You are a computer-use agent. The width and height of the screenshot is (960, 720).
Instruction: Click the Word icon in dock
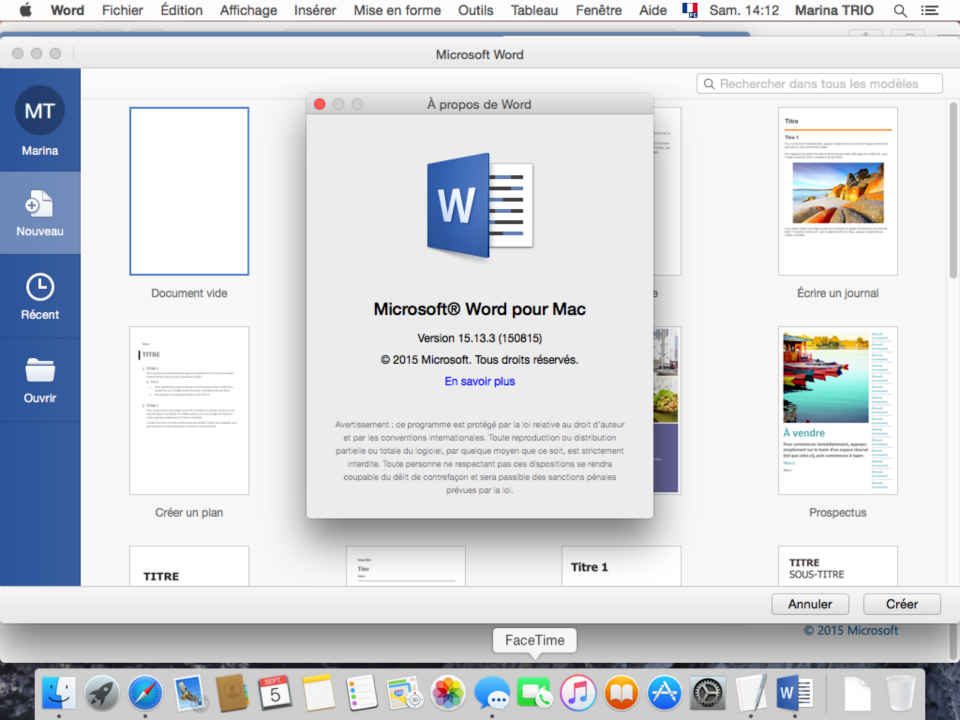coord(794,693)
